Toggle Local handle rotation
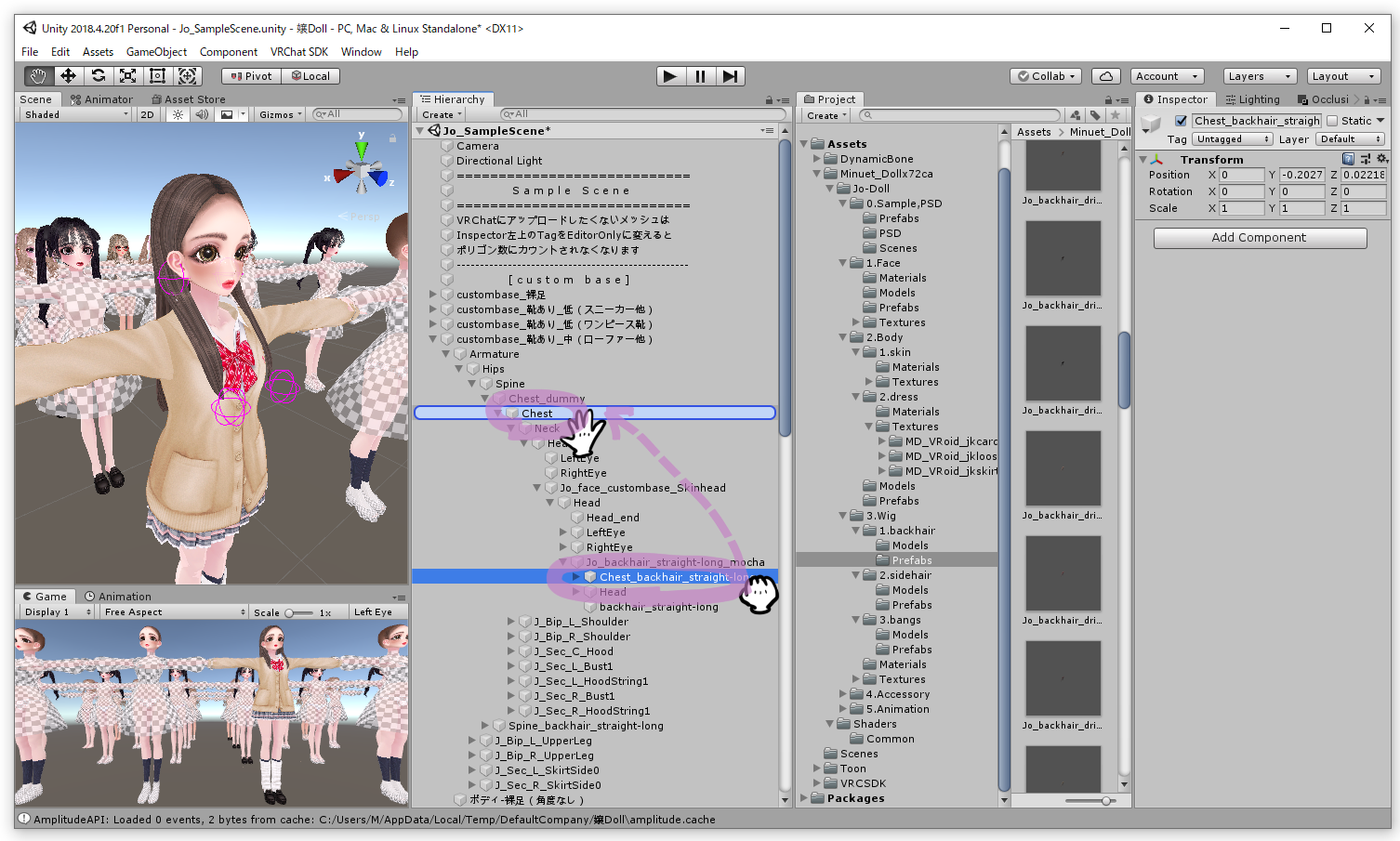Screen dimensions: 1400x841 tap(310, 76)
